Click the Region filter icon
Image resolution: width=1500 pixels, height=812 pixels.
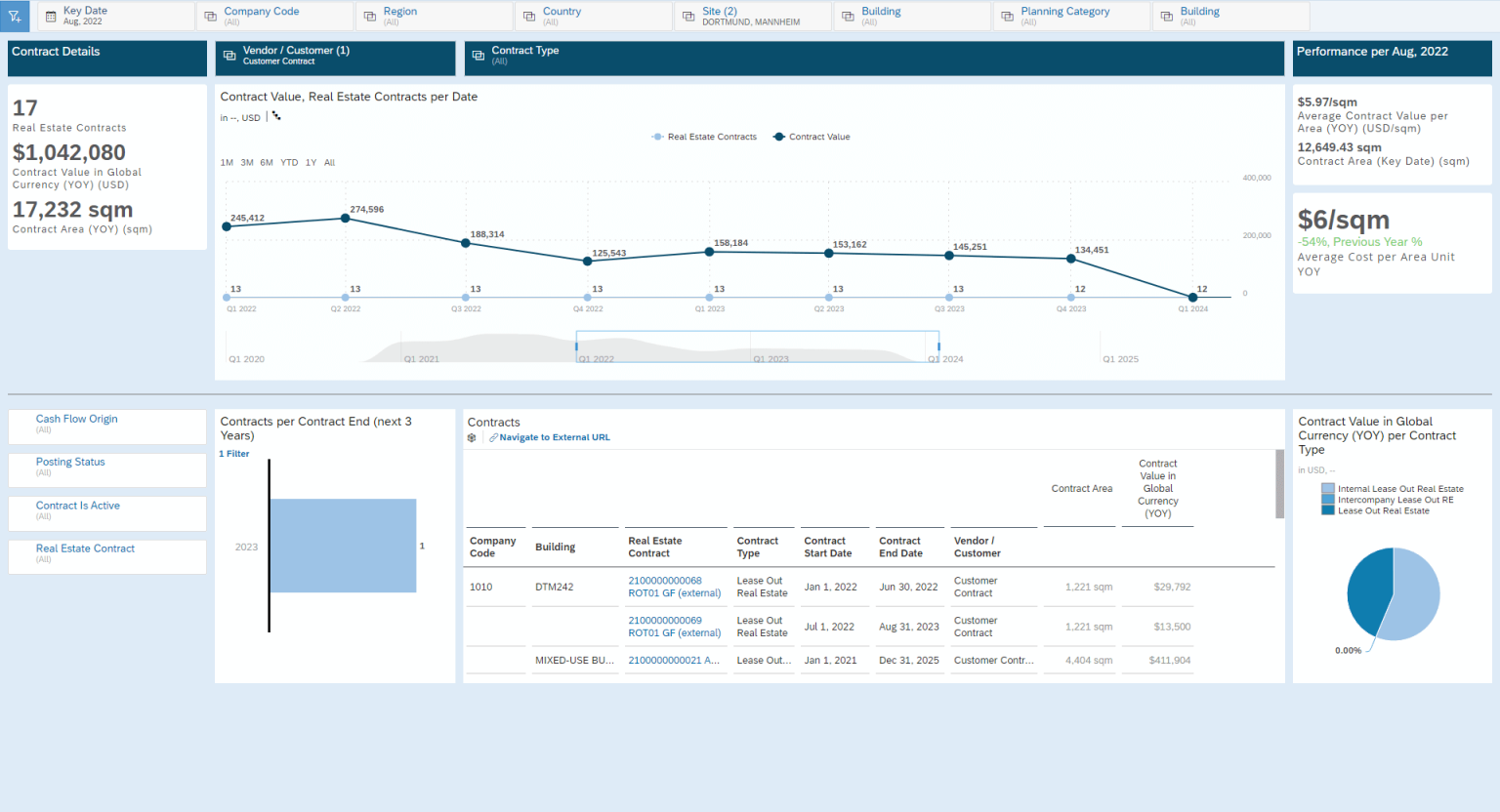click(x=368, y=16)
